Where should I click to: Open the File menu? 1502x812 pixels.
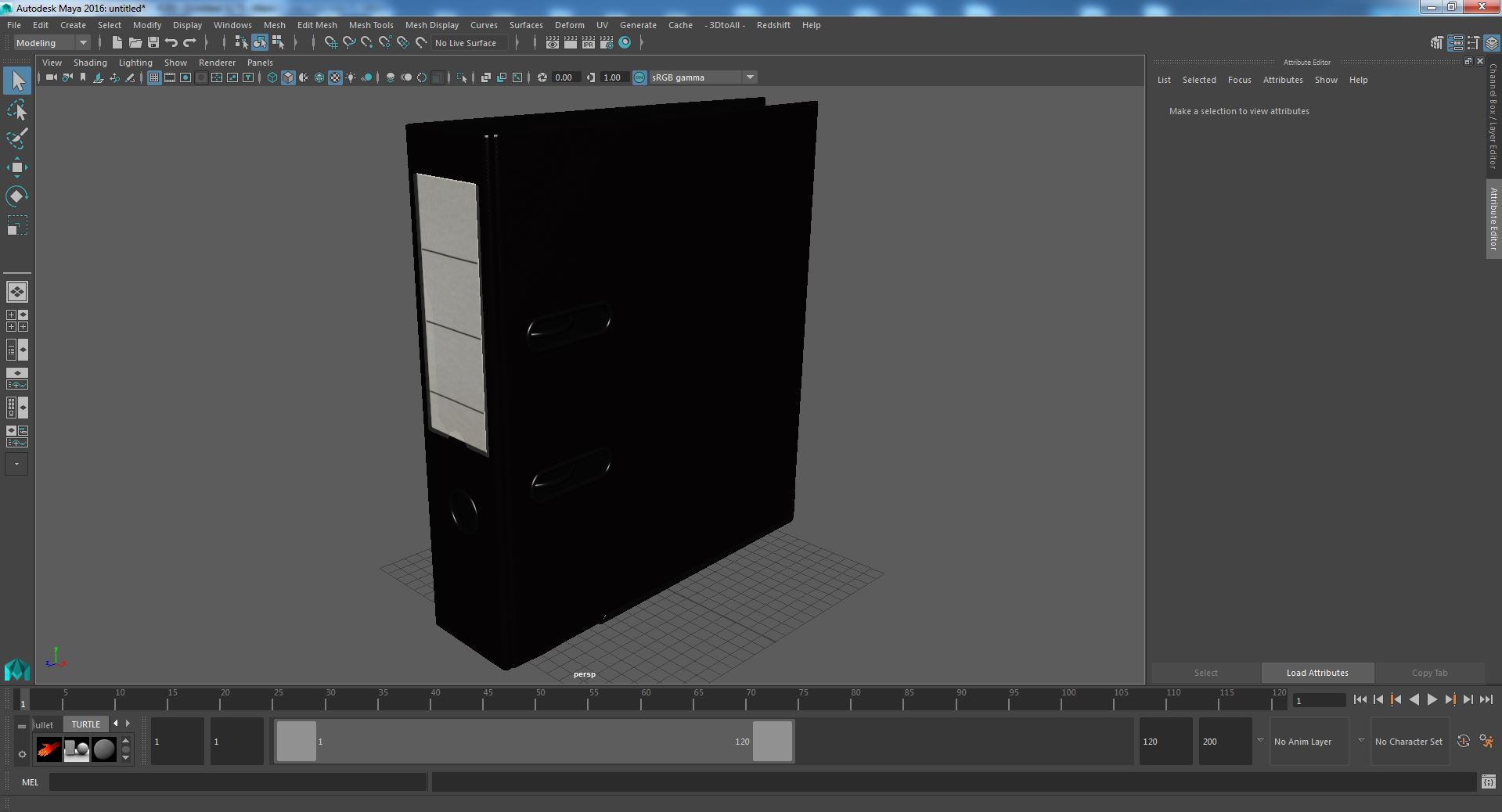(x=14, y=25)
